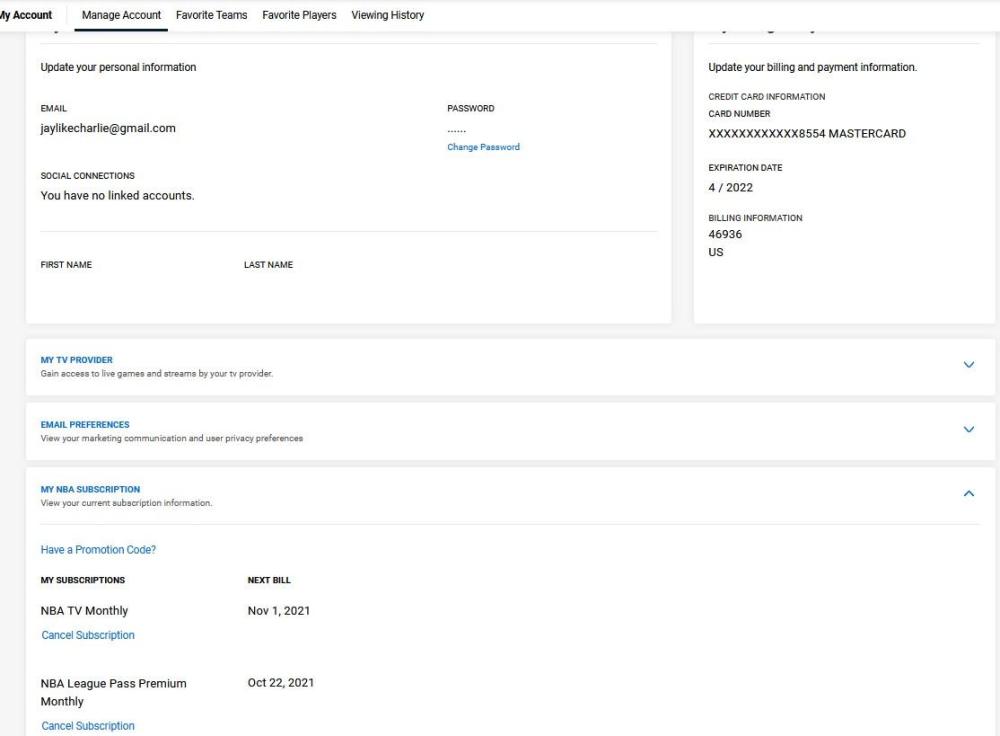The width and height of the screenshot is (1000, 736).
Task: Cancel Subscription for NBA TV Monthly
Action: [88, 635]
